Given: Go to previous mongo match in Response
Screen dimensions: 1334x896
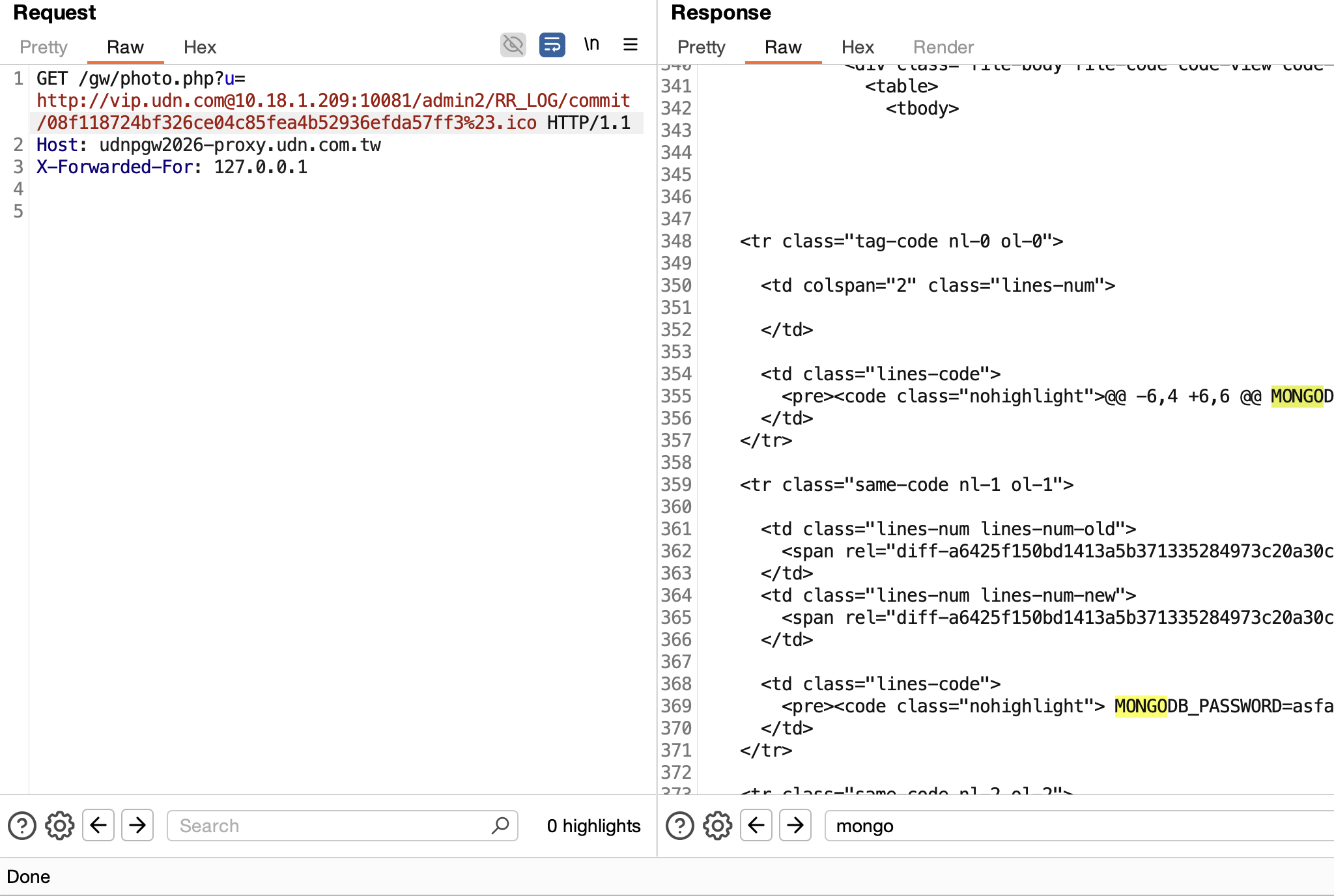Looking at the screenshot, I should click(756, 826).
